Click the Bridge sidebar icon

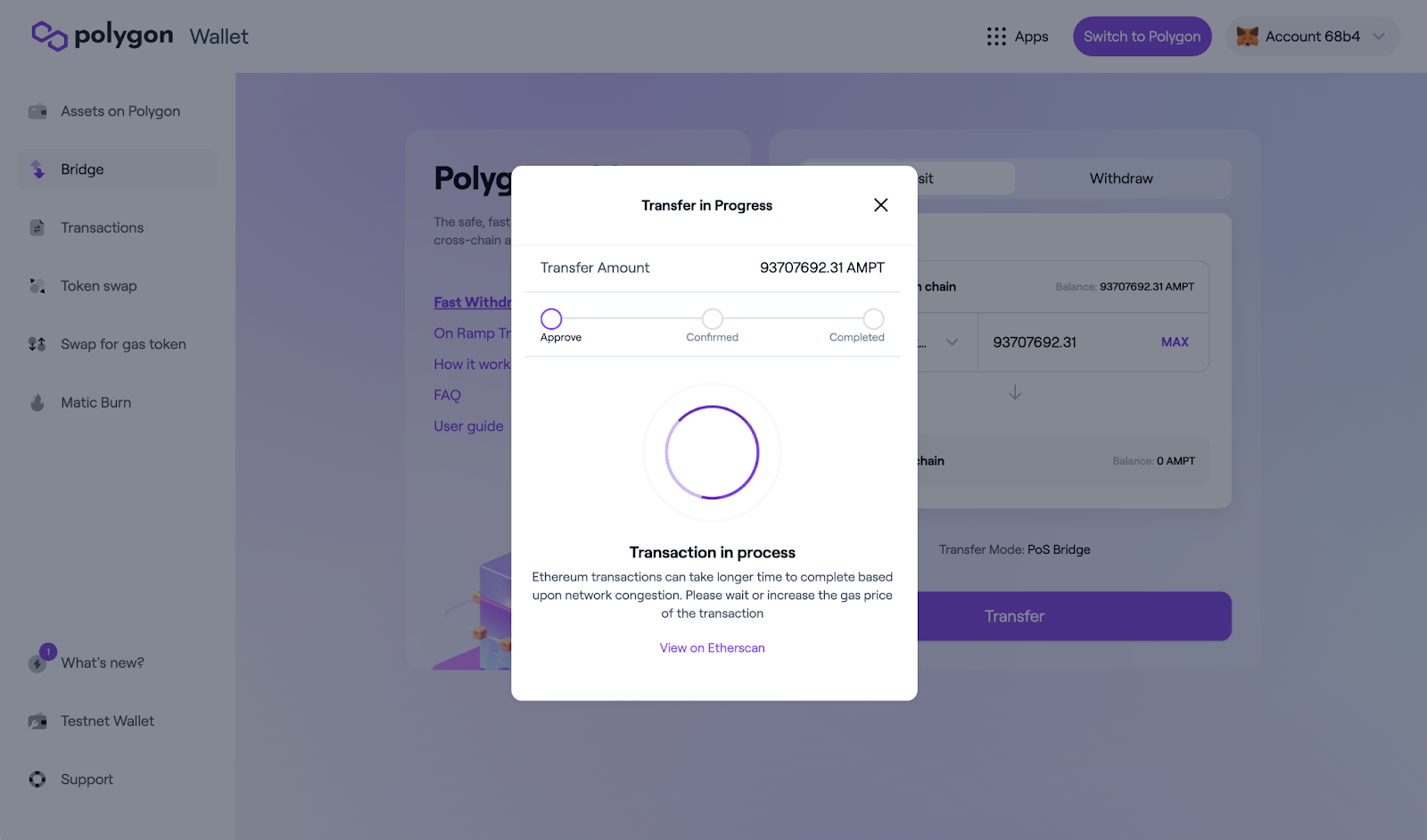click(x=37, y=169)
